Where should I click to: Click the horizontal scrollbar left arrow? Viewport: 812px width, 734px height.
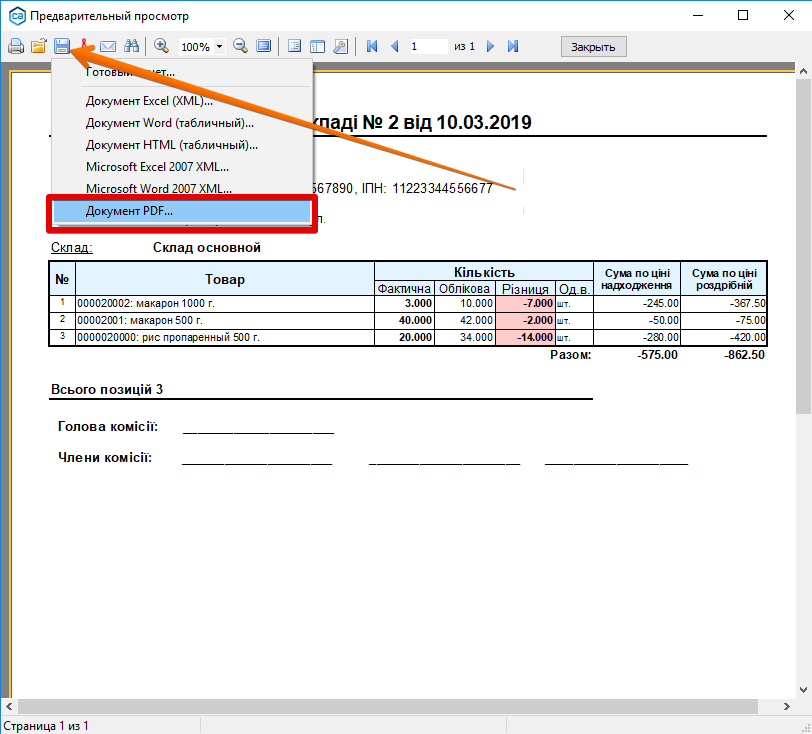9,707
